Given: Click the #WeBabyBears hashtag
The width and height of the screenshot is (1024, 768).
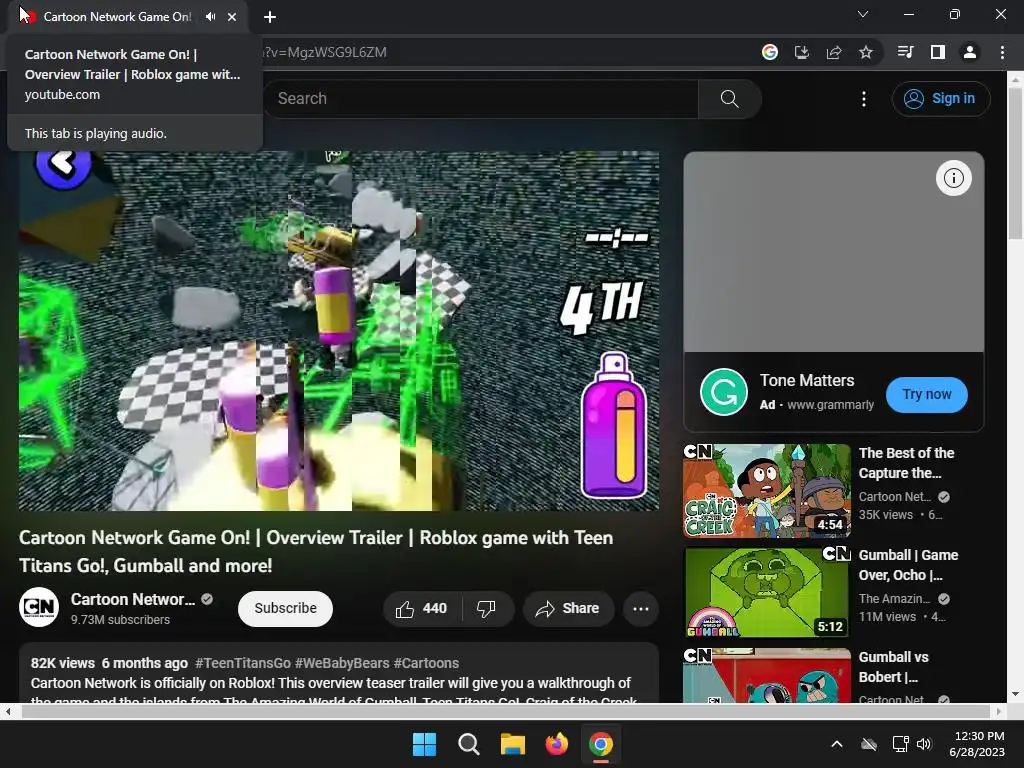Looking at the screenshot, I should point(342,663).
